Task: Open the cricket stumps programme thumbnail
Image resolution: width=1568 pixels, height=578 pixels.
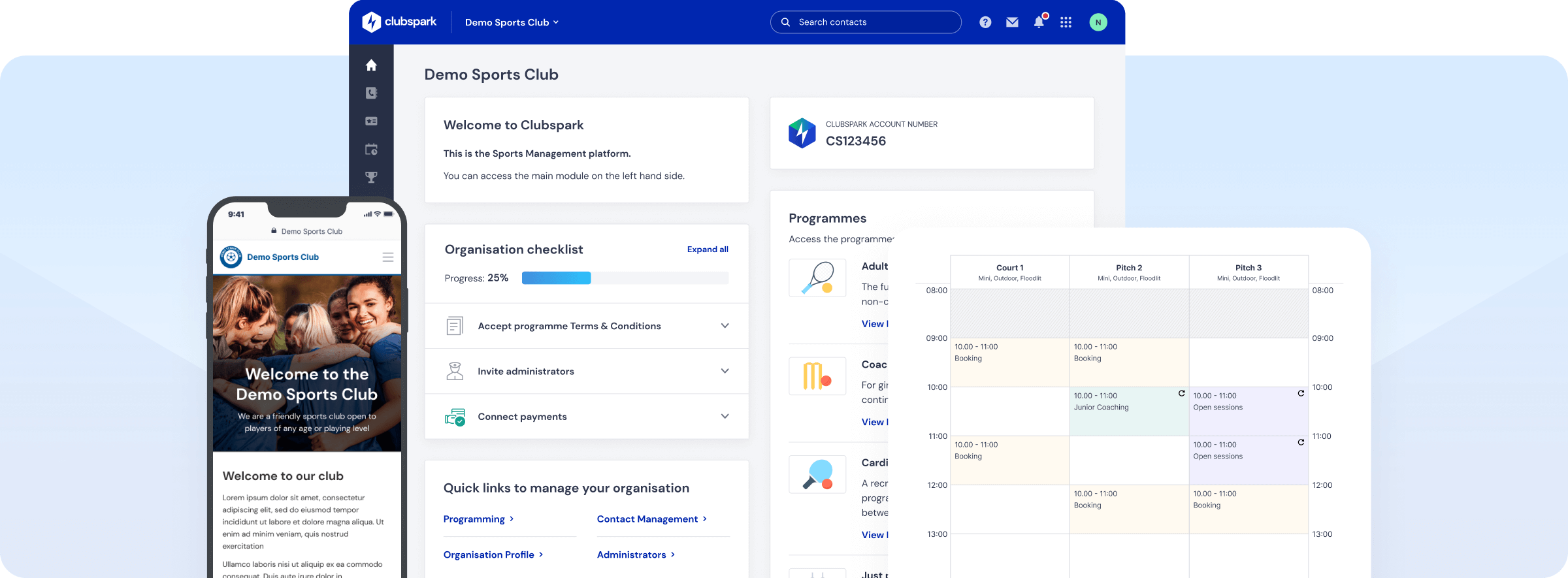Action: 817,376
